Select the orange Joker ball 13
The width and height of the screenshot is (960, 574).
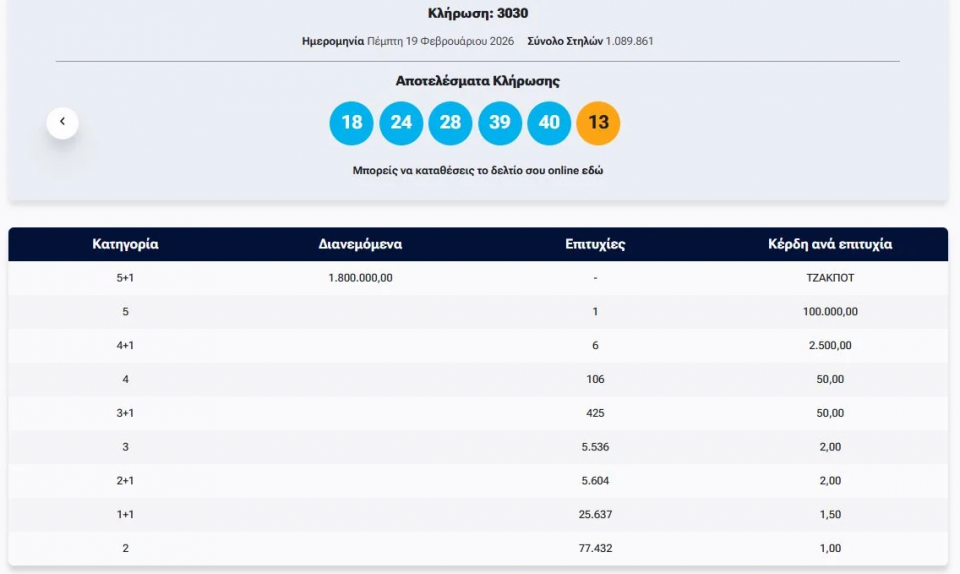click(x=598, y=123)
